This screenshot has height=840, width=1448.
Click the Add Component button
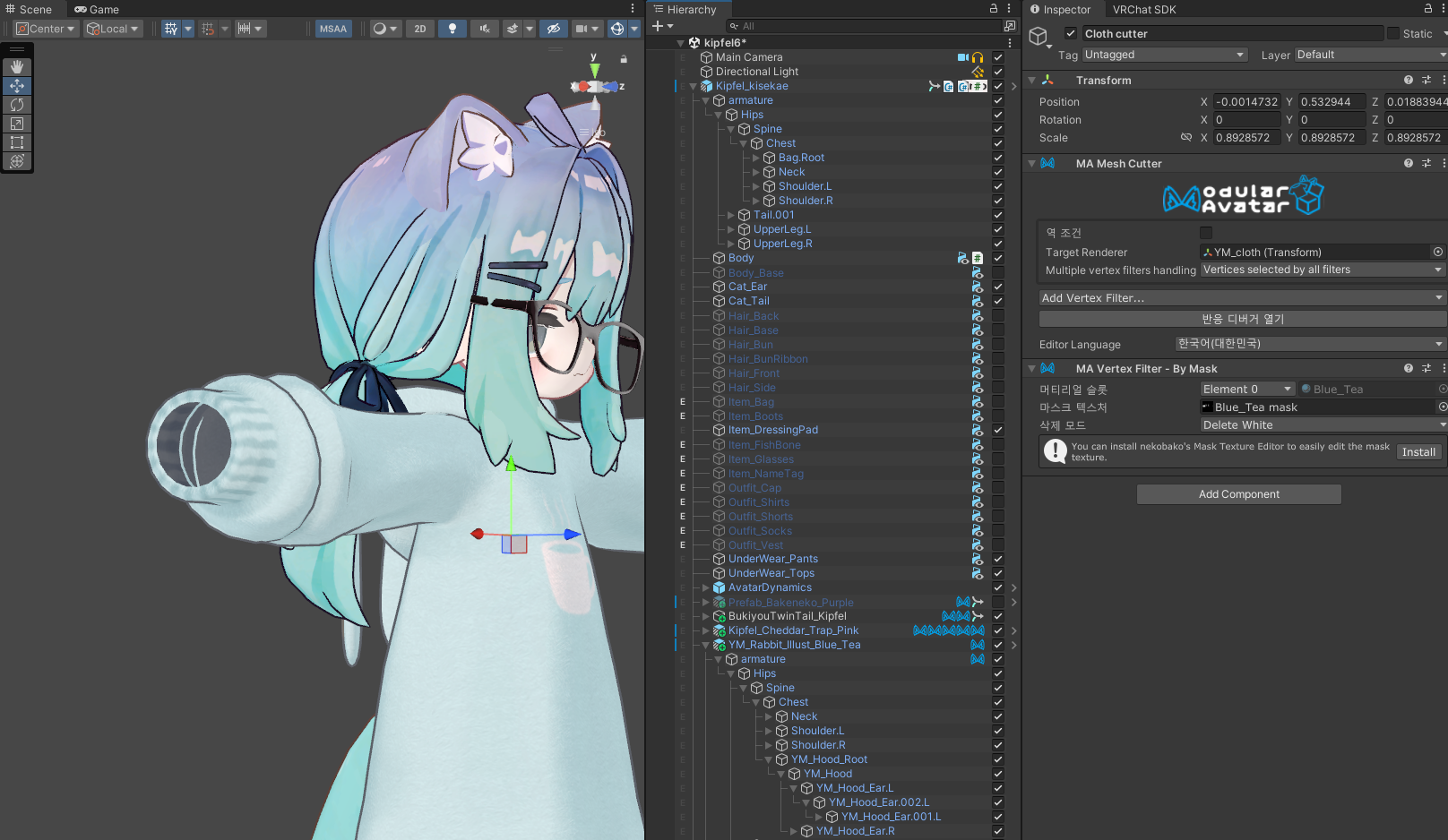pyautogui.click(x=1239, y=494)
